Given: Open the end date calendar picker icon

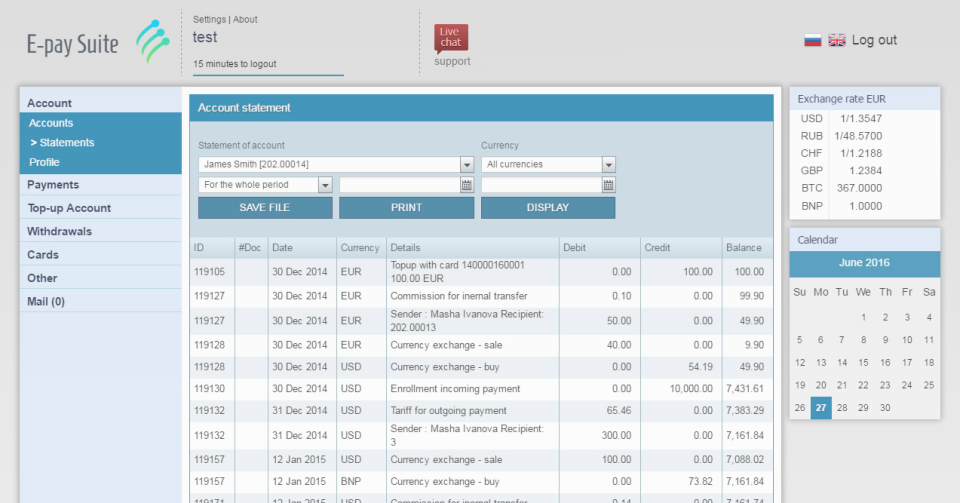Looking at the screenshot, I should [608, 185].
